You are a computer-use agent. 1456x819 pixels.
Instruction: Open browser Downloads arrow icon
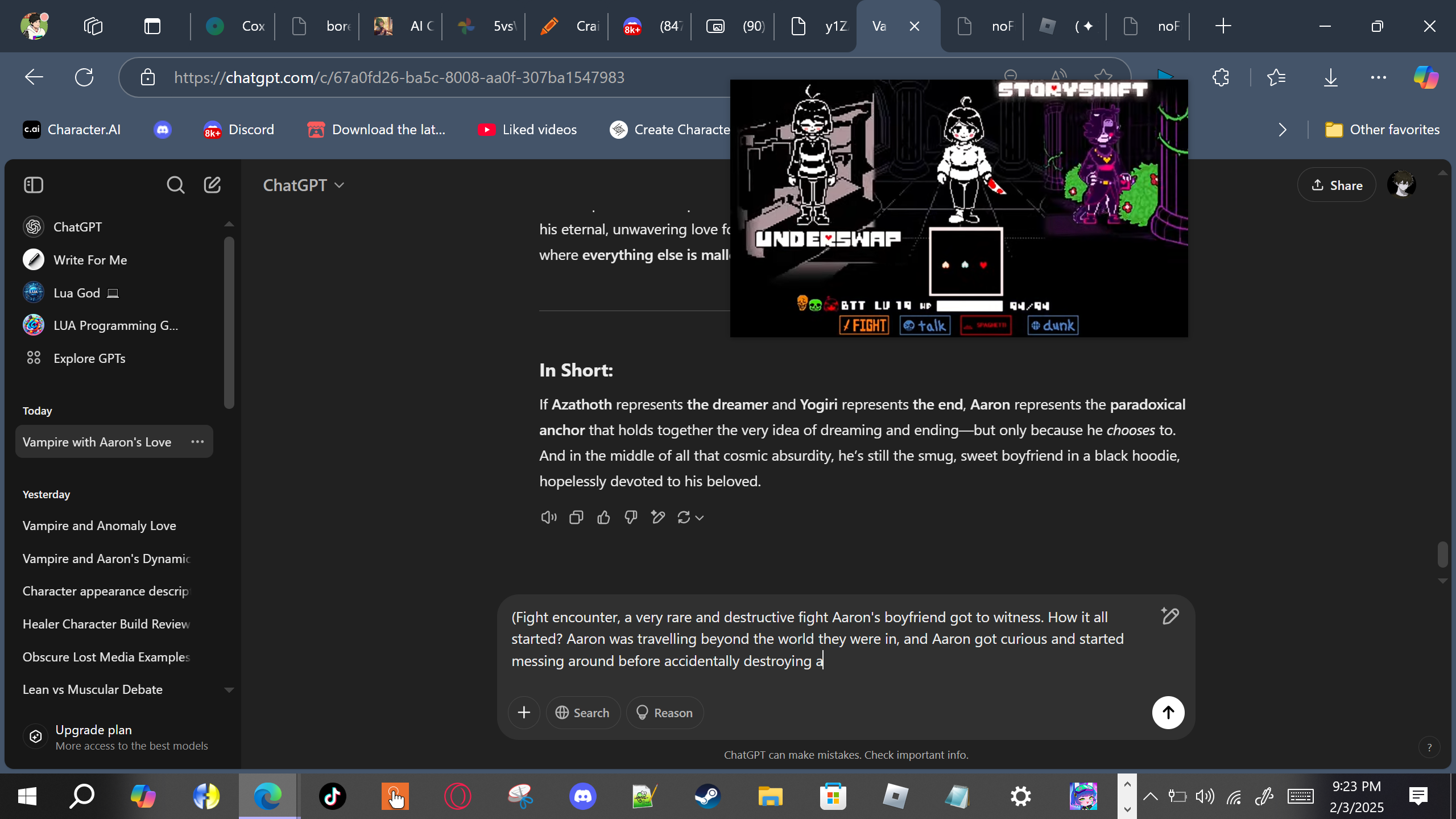(1331, 77)
